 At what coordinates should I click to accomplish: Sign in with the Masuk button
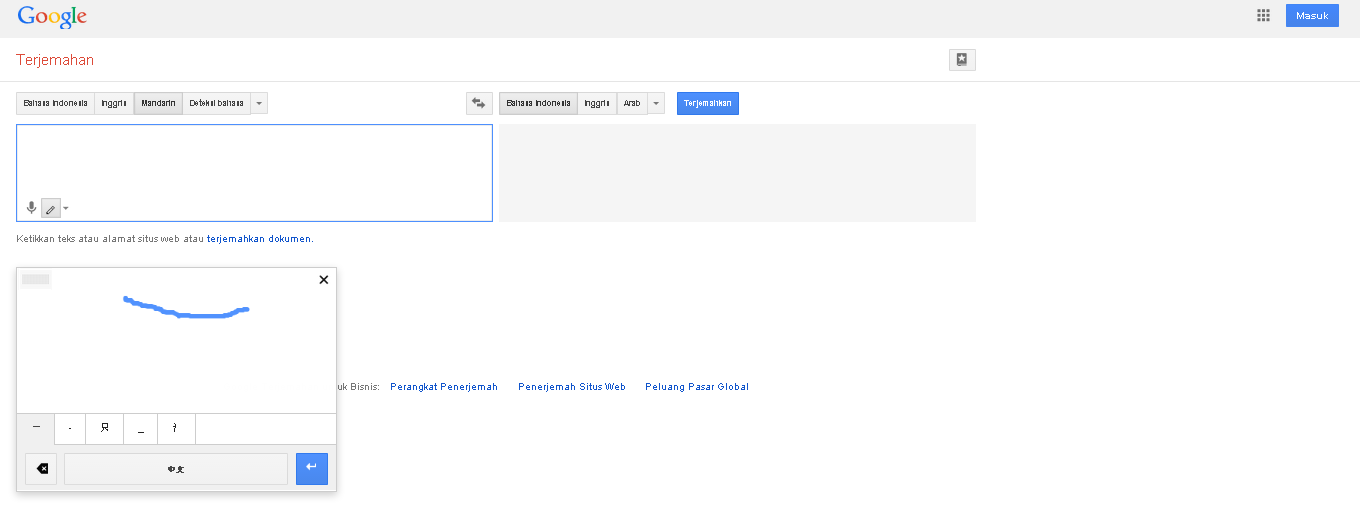pos(1312,15)
